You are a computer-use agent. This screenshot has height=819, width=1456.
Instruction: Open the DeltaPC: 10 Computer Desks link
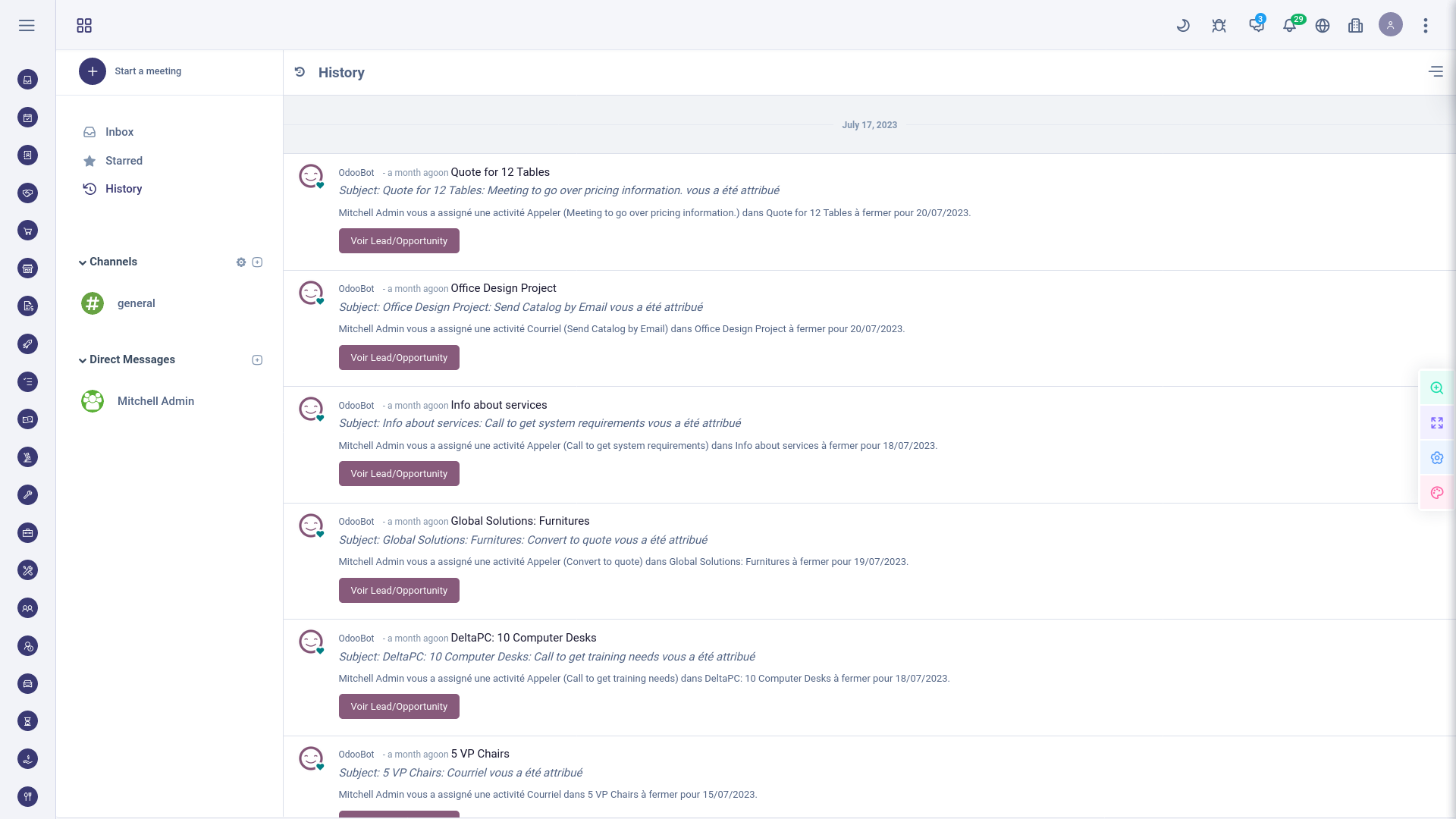[523, 638]
